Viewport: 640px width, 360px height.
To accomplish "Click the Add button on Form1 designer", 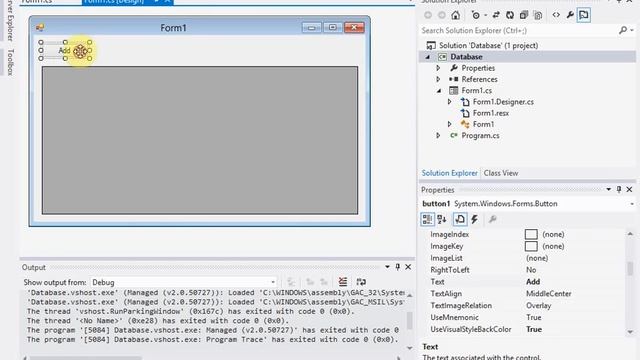I will click(x=65, y=50).
